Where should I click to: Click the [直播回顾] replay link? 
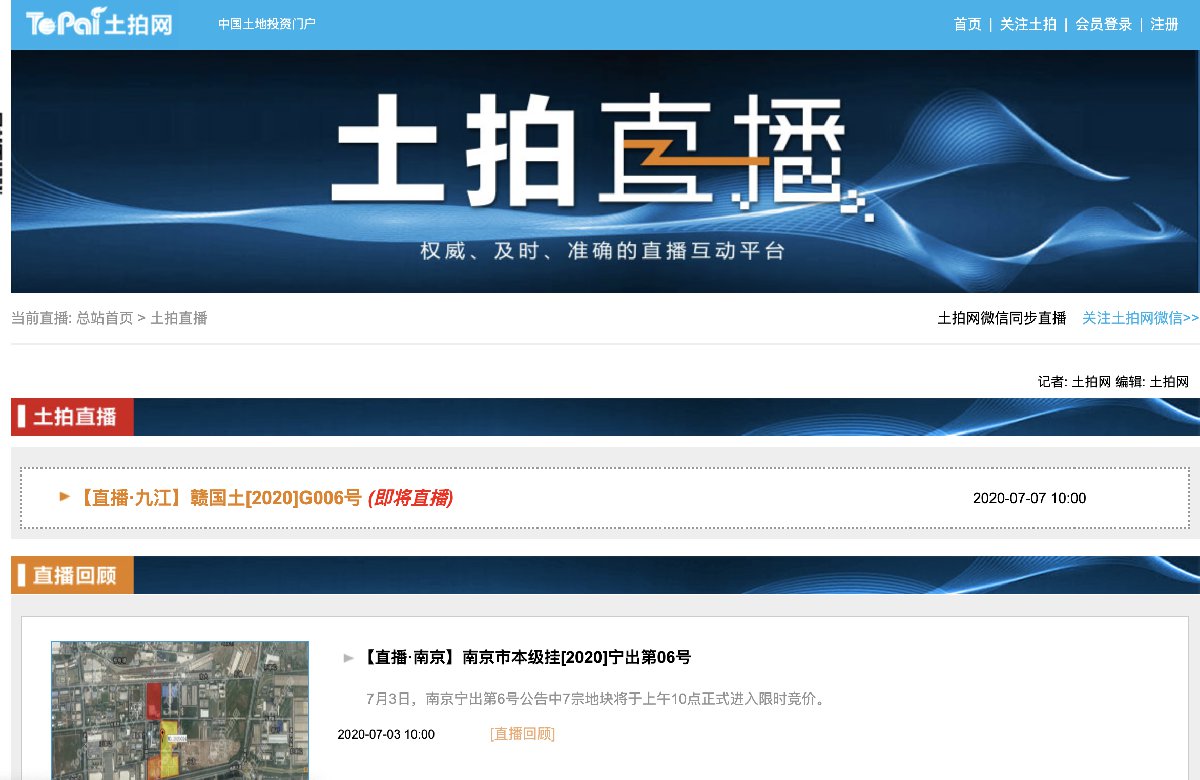[x=522, y=733]
